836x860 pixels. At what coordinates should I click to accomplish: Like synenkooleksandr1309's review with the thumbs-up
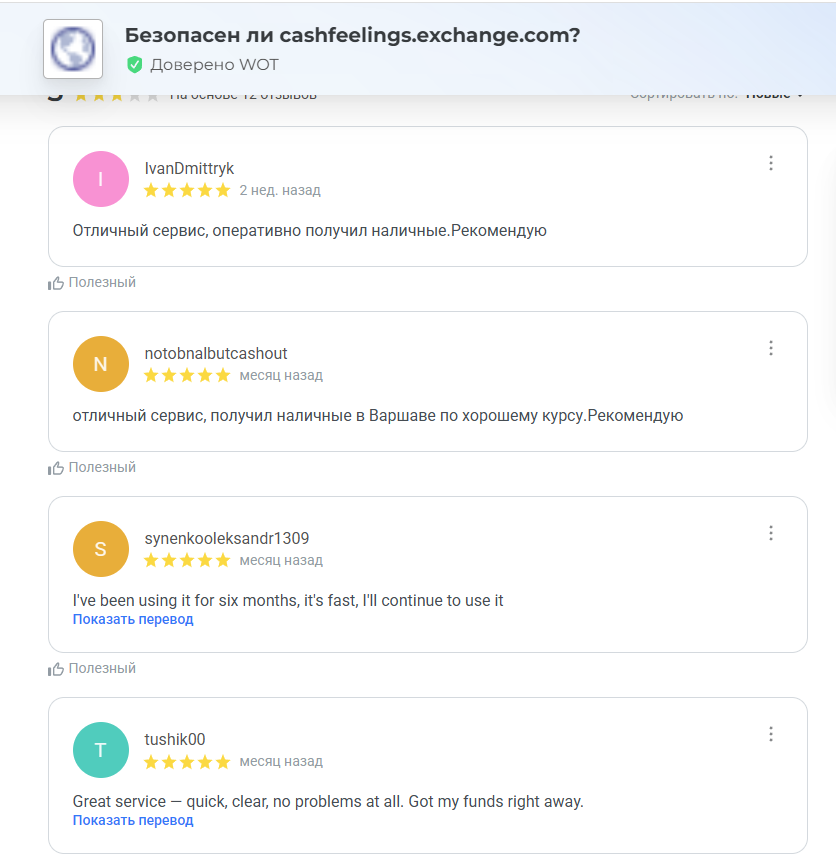[57, 669]
